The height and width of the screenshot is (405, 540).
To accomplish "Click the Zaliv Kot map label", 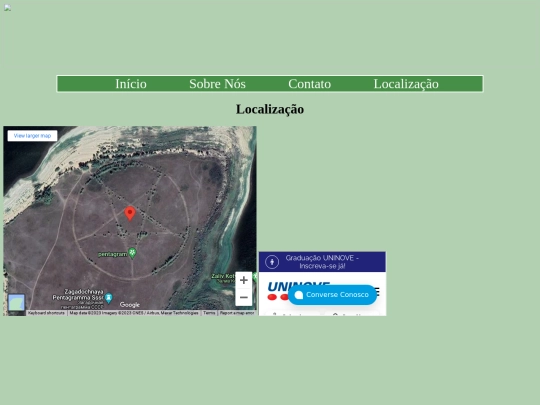I will pos(222,276).
